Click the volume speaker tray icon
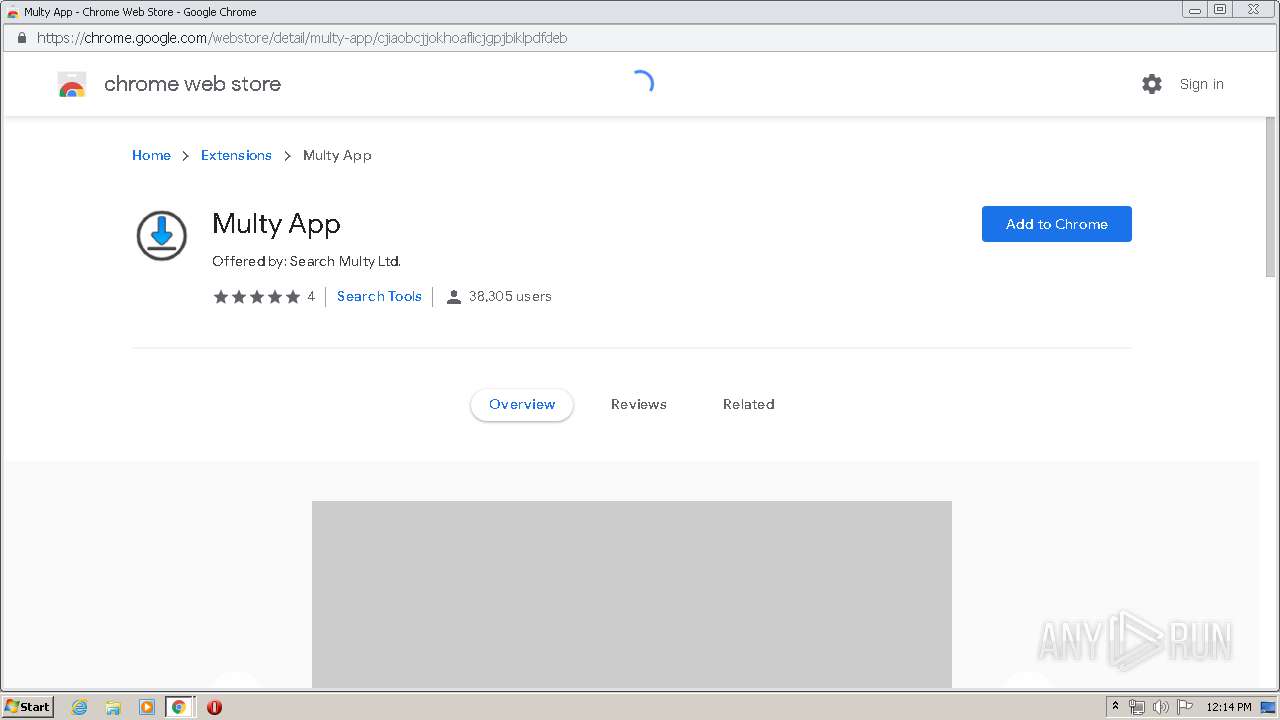This screenshot has height=720, width=1280. pyautogui.click(x=1160, y=707)
